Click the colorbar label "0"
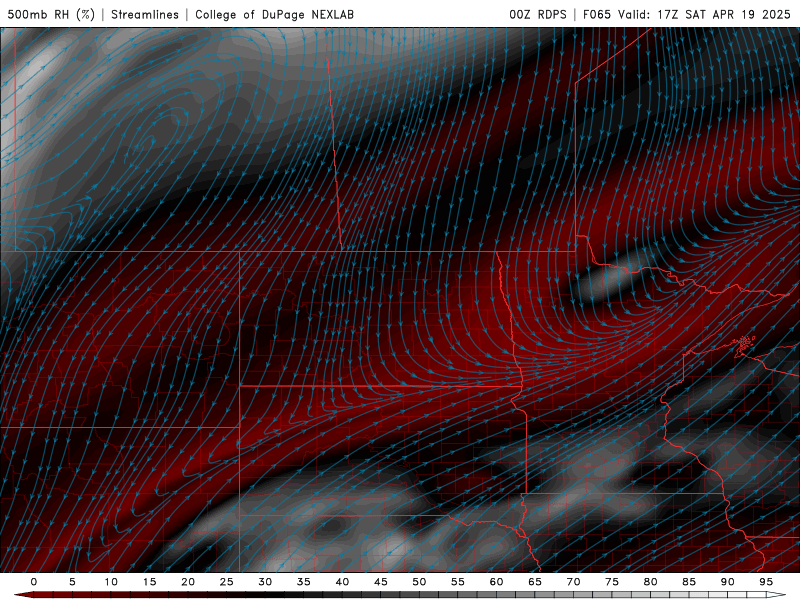The height and width of the screenshot is (600, 800). (x=34, y=582)
